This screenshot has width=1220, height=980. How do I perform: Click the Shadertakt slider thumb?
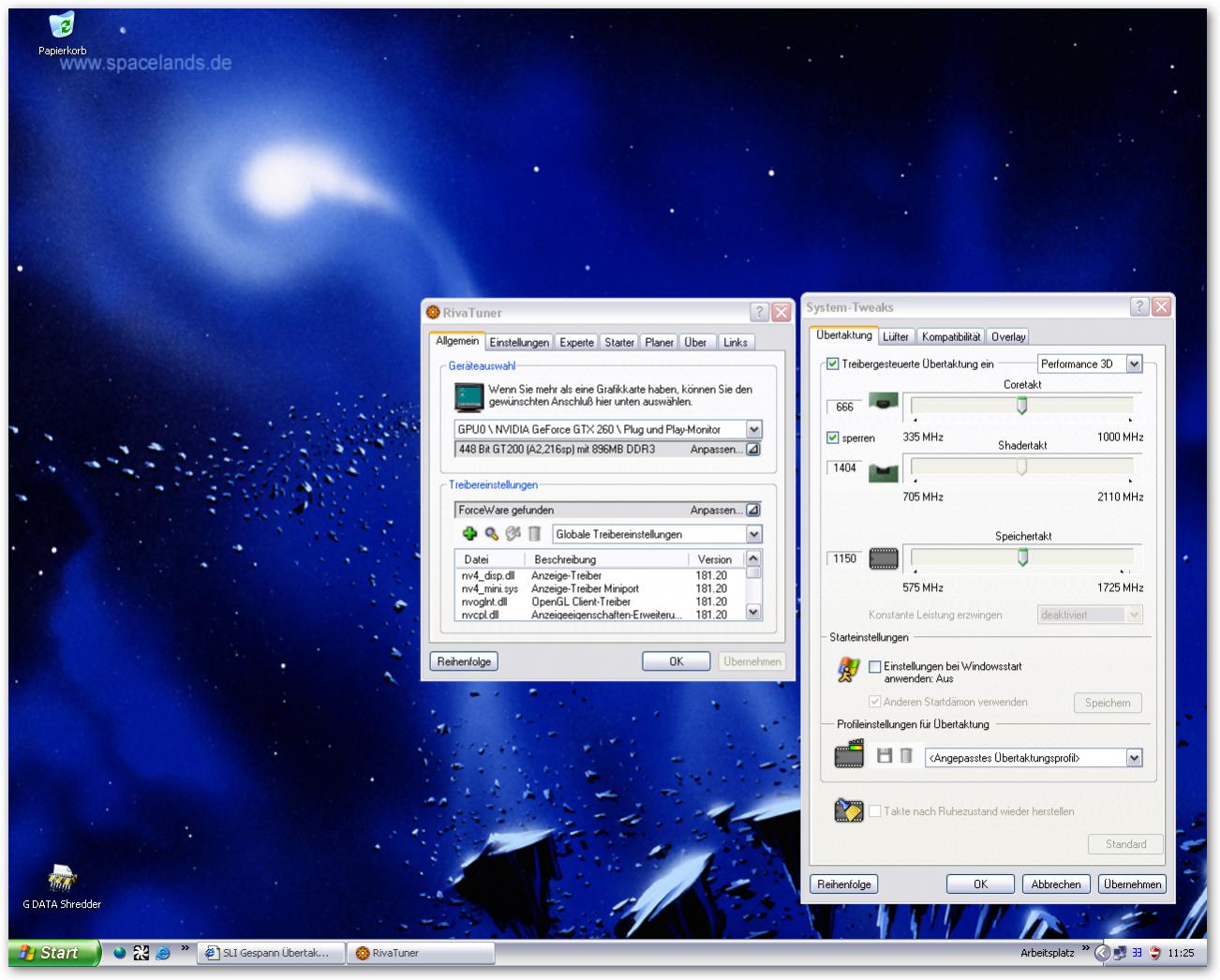tap(1022, 467)
